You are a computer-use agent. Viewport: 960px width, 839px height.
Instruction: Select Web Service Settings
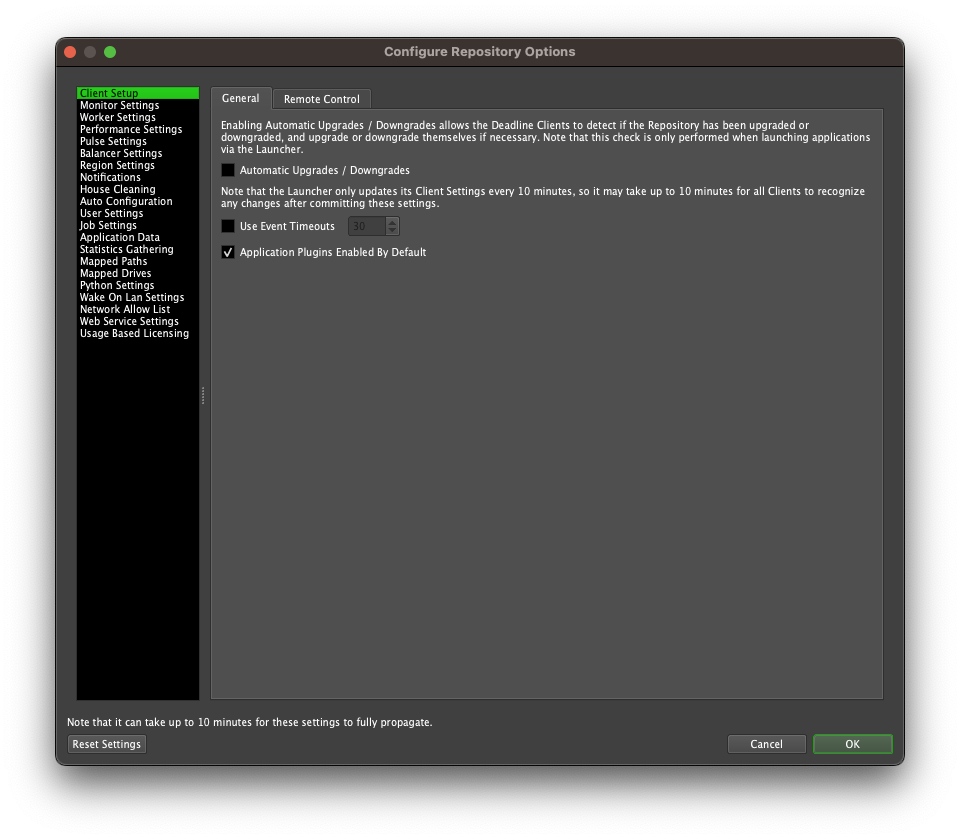pos(138,321)
